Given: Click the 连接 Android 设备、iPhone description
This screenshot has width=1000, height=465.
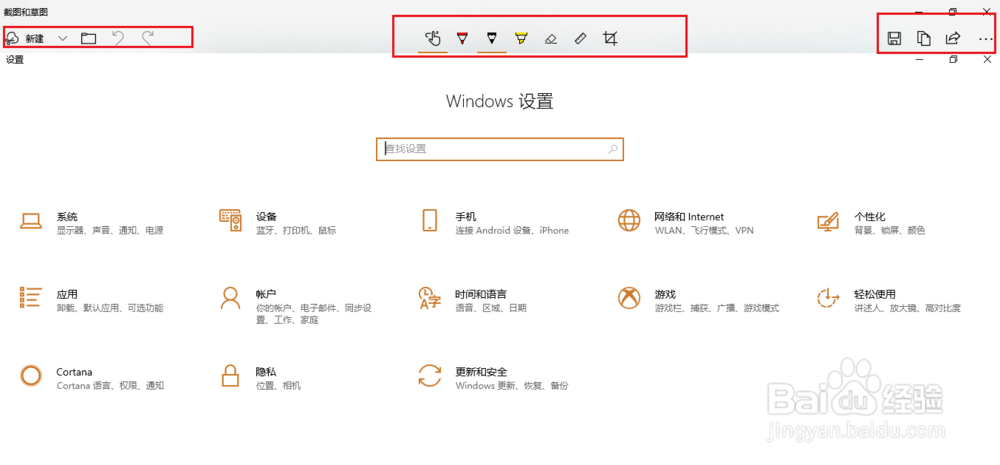Looking at the screenshot, I should [511, 231].
